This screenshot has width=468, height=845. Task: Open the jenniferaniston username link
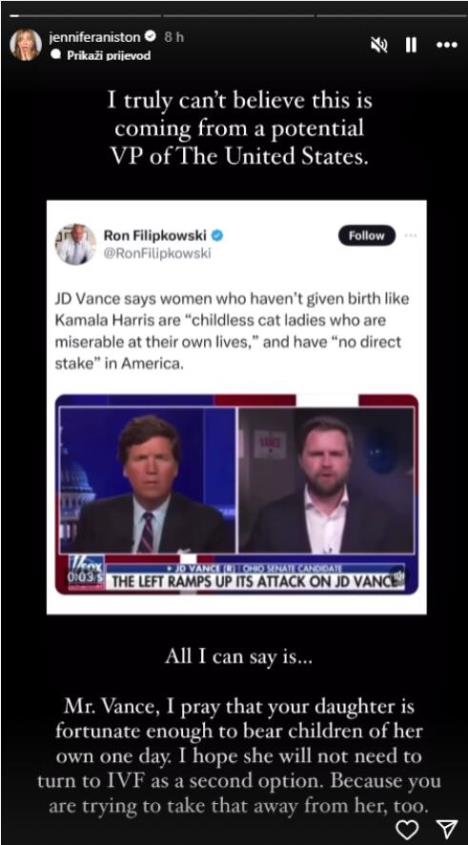[x=94, y=37]
